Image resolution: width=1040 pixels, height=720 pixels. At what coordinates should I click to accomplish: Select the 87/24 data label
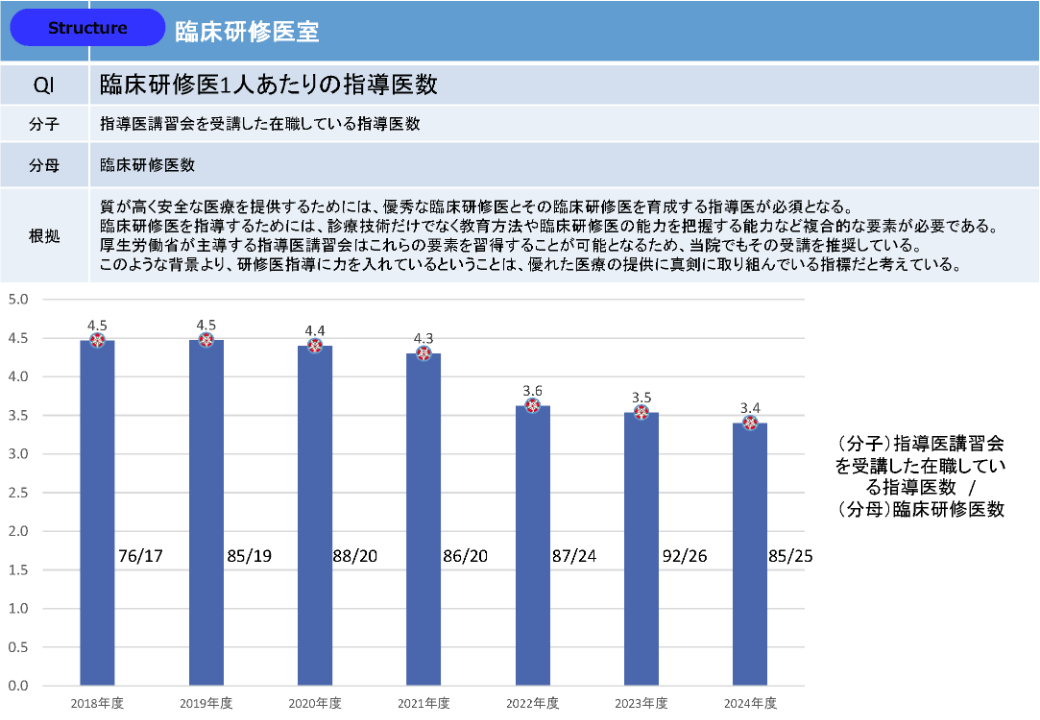click(574, 555)
